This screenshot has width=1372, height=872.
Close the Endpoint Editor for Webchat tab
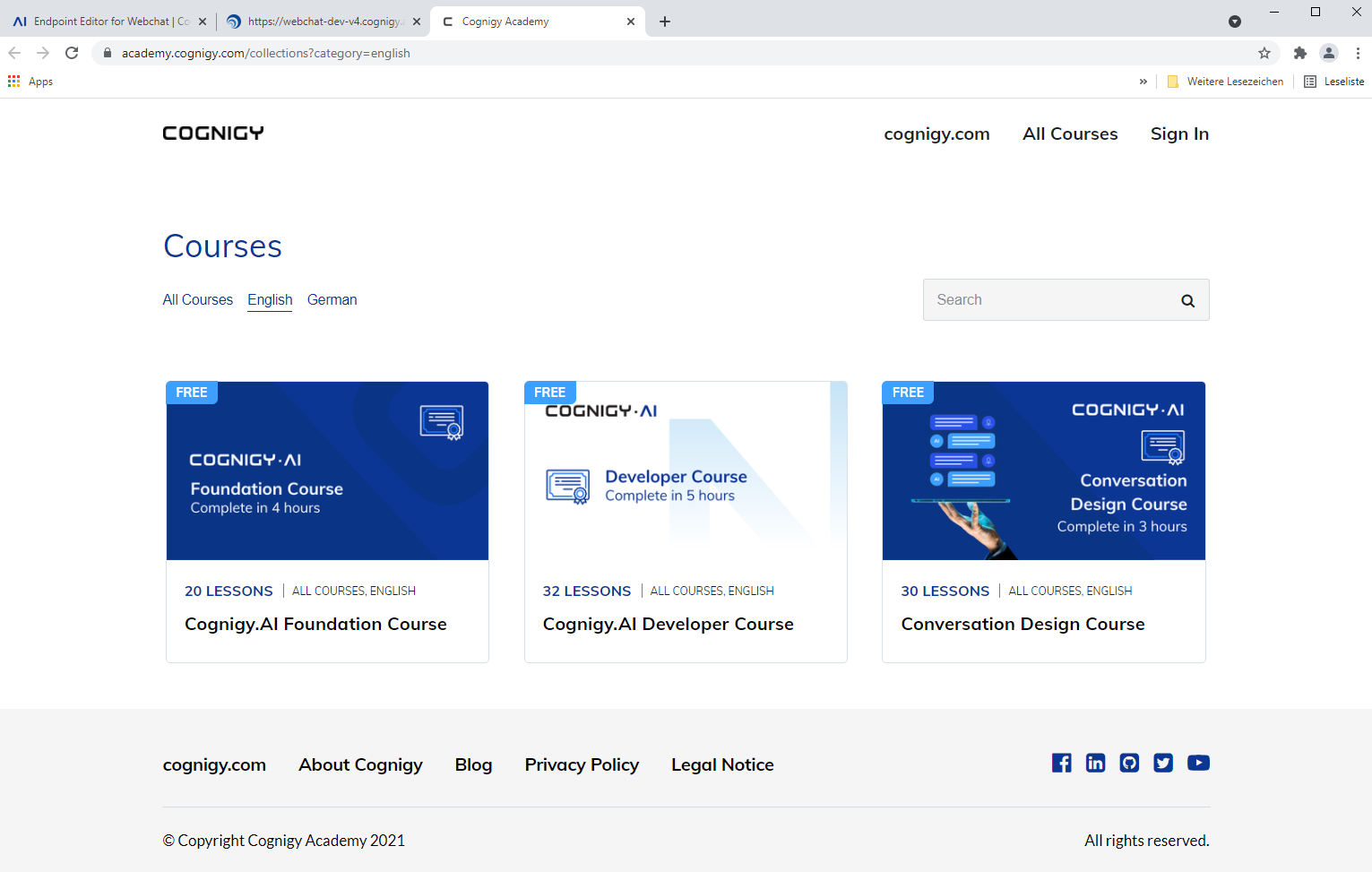coord(202,22)
